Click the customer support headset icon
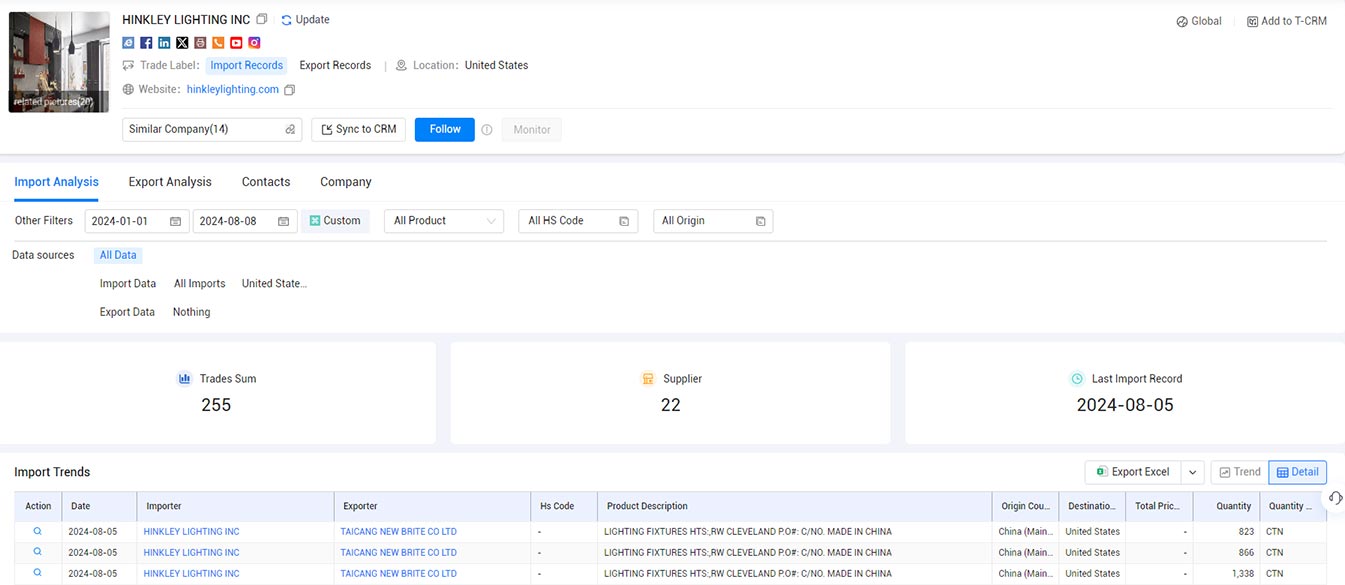This screenshot has width=1345, height=585. [1336, 498]
